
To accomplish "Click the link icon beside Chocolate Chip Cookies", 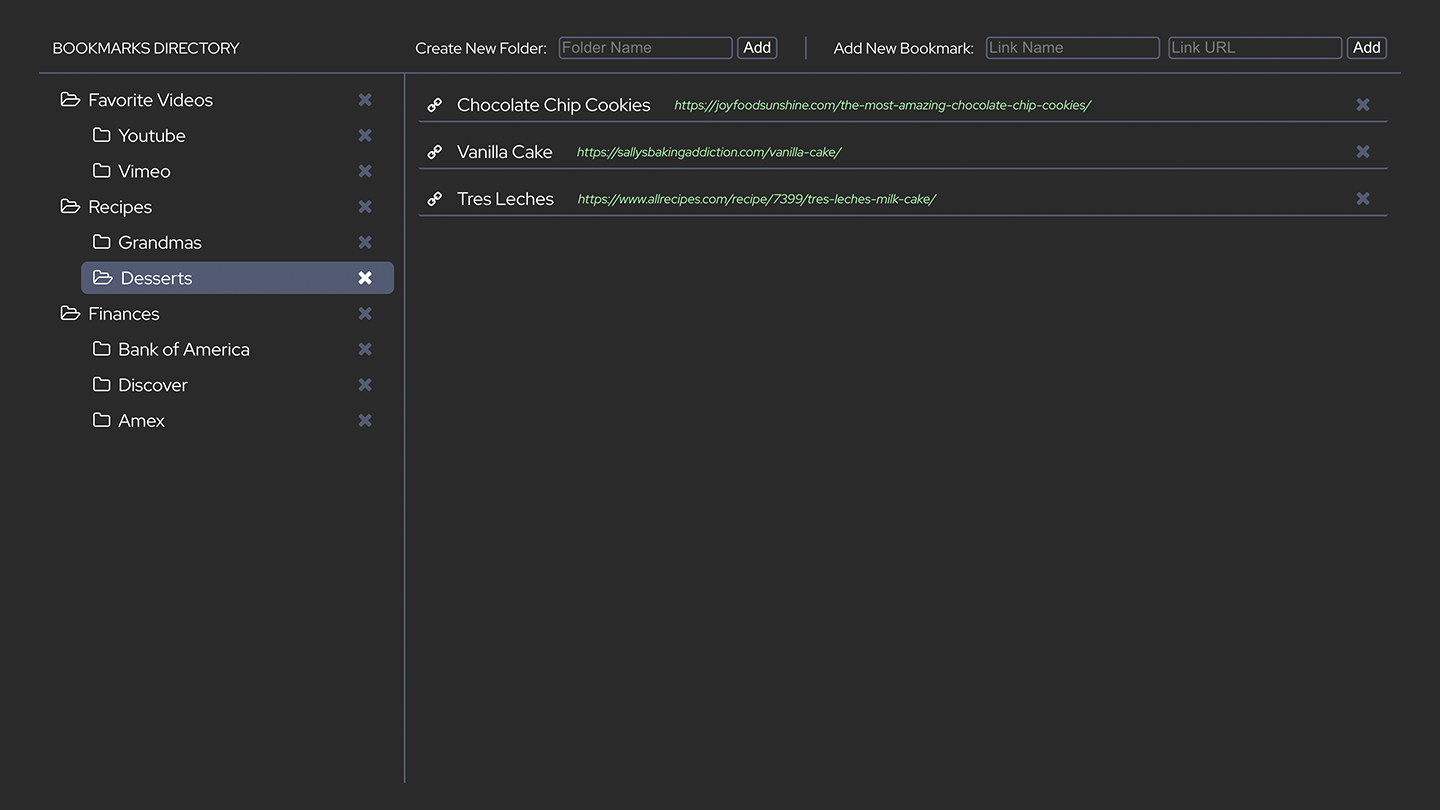I will pos(435,105).
